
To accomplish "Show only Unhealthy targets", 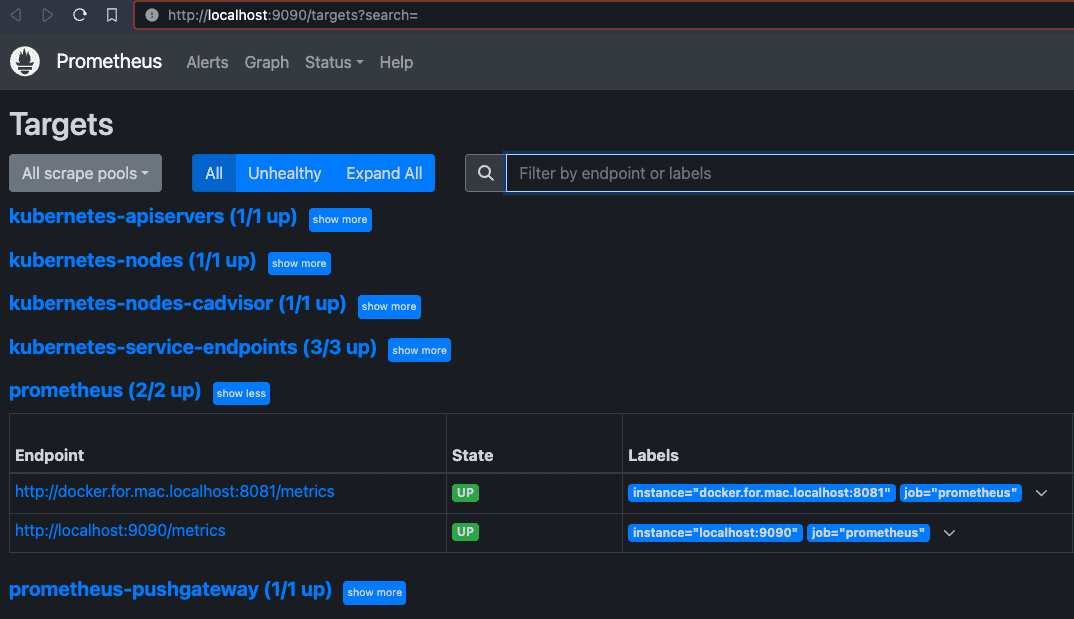I will [x=284, y=173].
